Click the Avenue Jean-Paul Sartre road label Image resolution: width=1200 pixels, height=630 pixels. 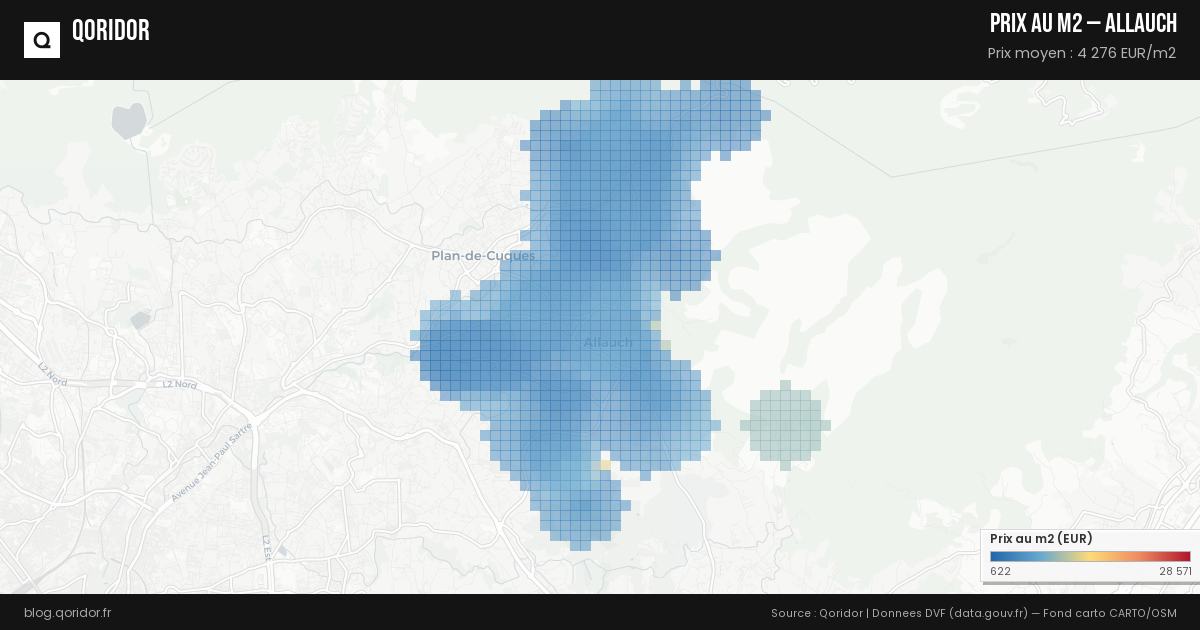coord(211,462)
